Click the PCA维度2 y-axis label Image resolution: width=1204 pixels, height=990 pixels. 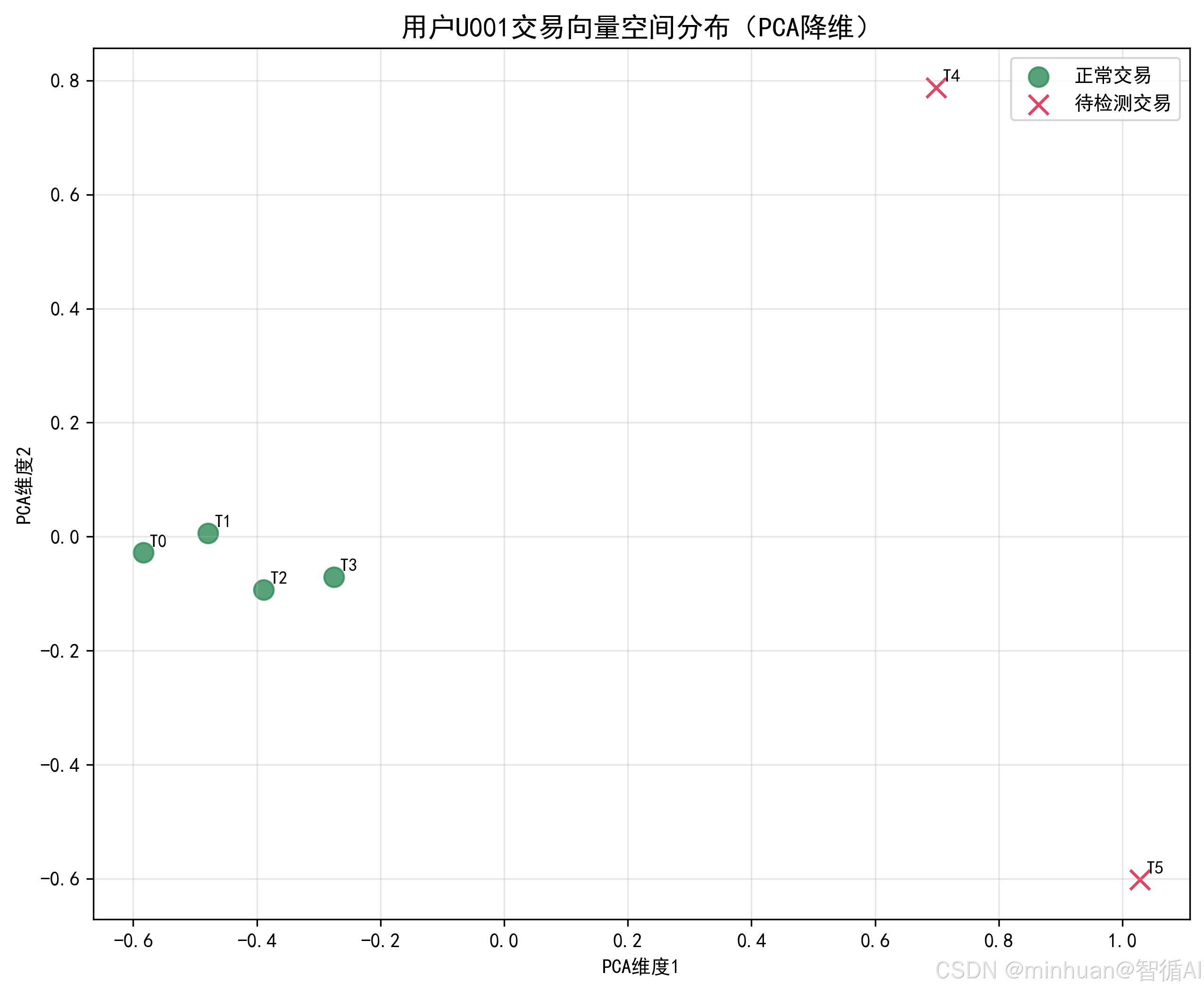[x=24, y=485]
